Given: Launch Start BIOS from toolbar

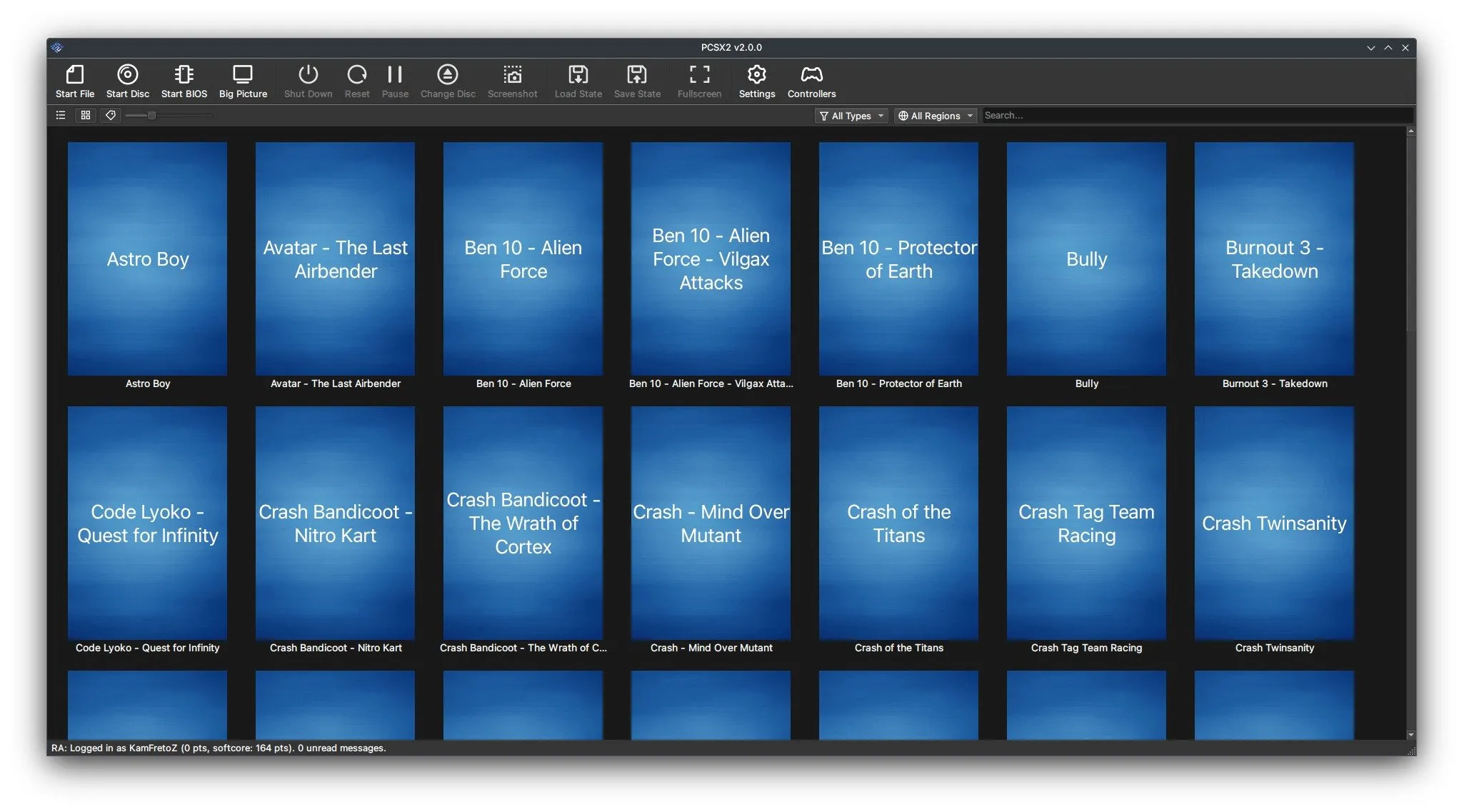Looking at the screenshot, I should pyautogui.click(x=184, y=74).
